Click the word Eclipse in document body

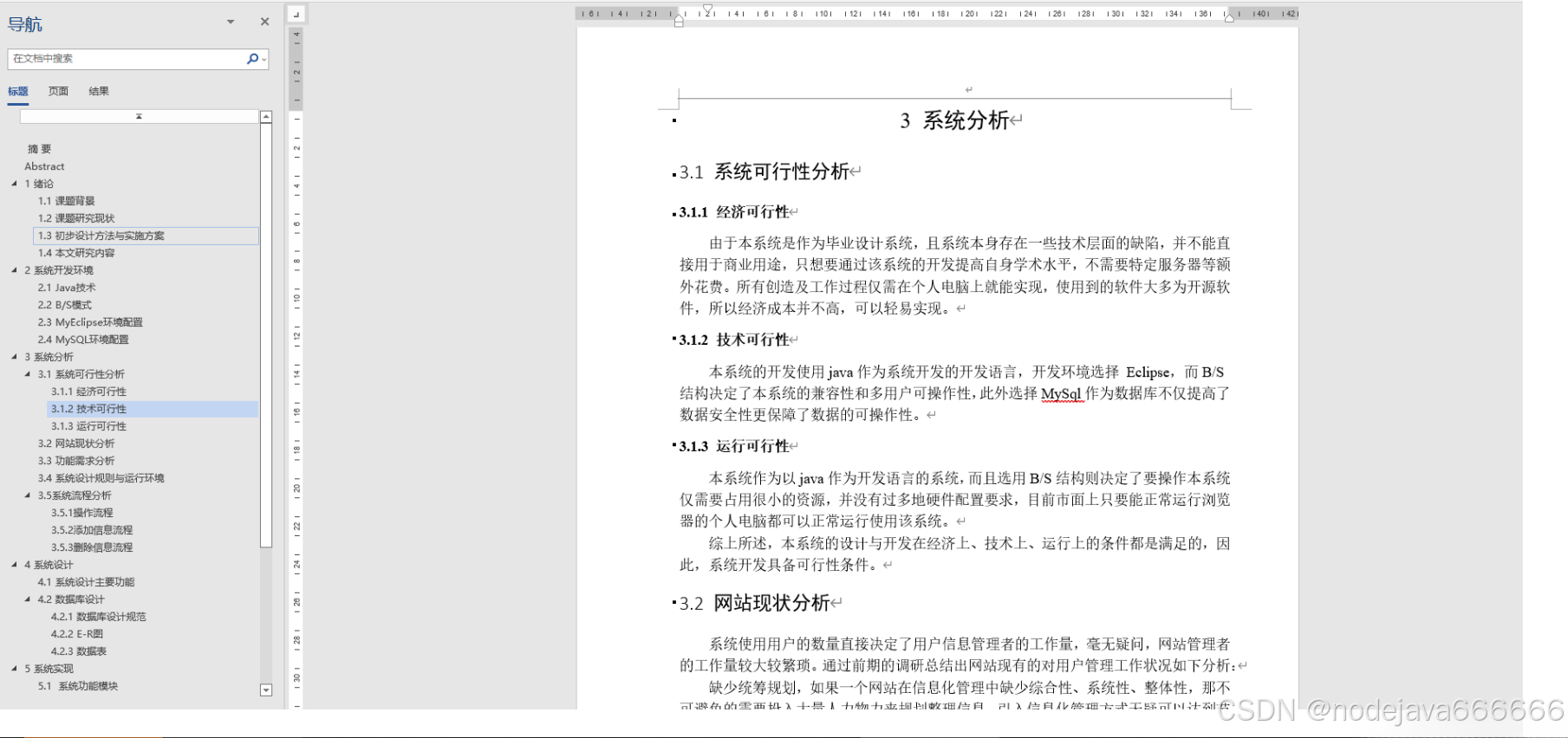(1148, 372)
